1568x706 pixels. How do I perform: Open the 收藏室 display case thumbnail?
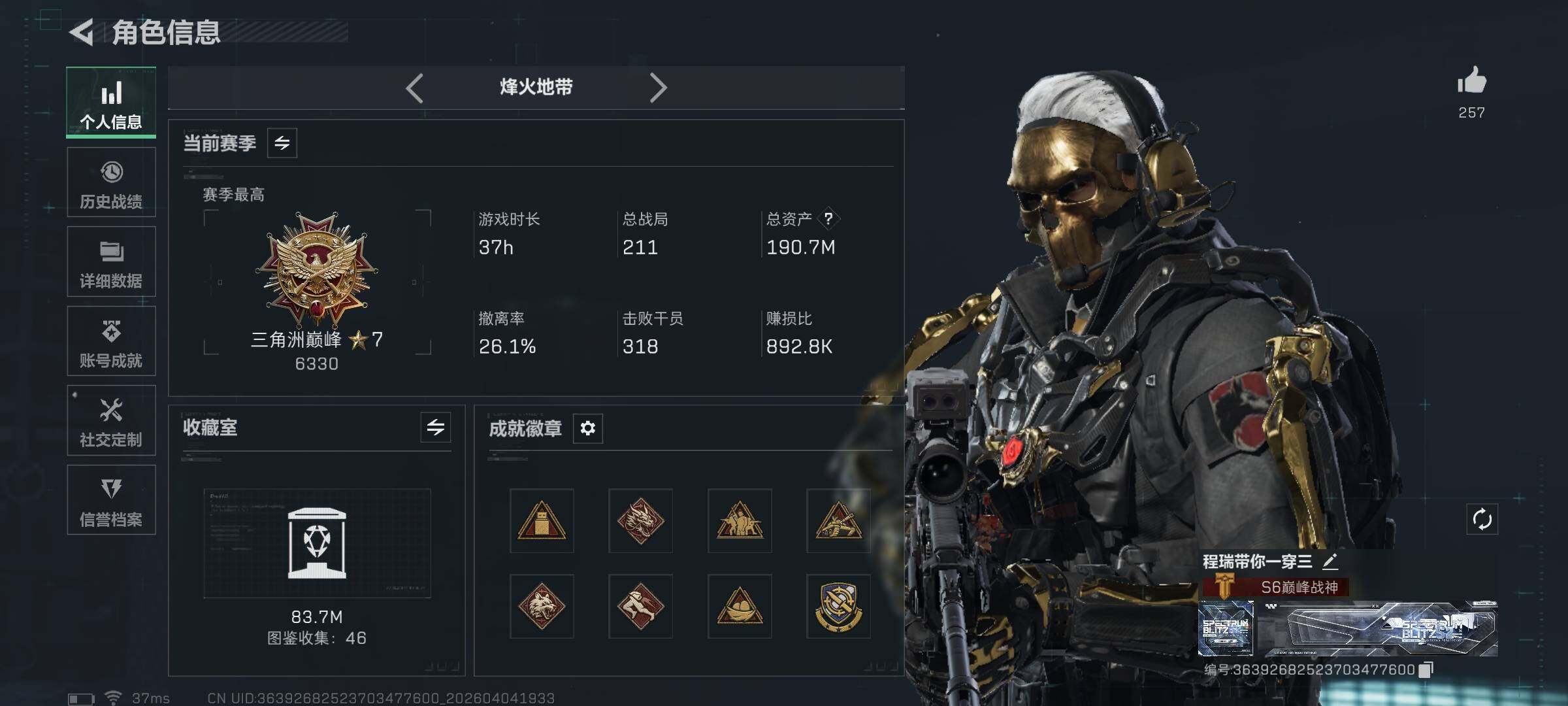click(317, 543)
